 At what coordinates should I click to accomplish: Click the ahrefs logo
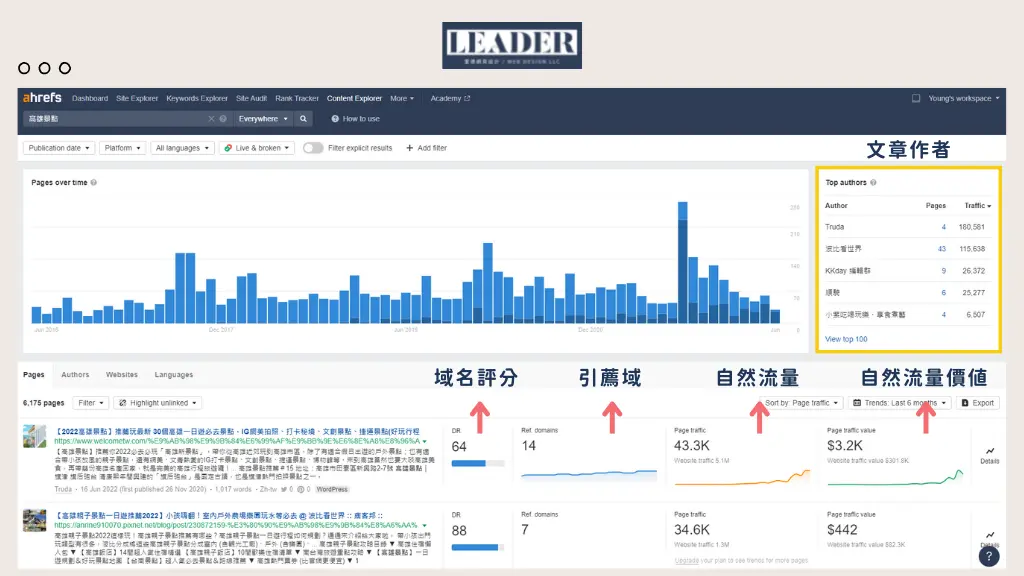click(x=41, y=98)
